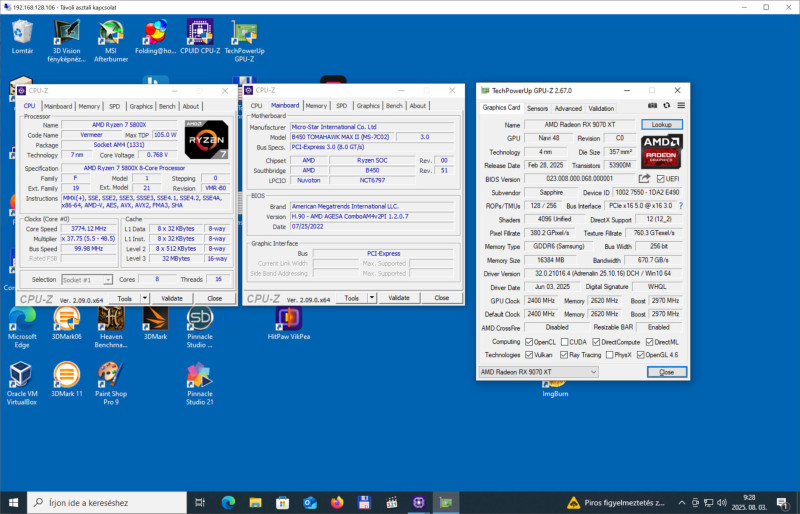Expand Tools dropdown arrow in CPU window

pyautogui.click(x=145, y=298)
